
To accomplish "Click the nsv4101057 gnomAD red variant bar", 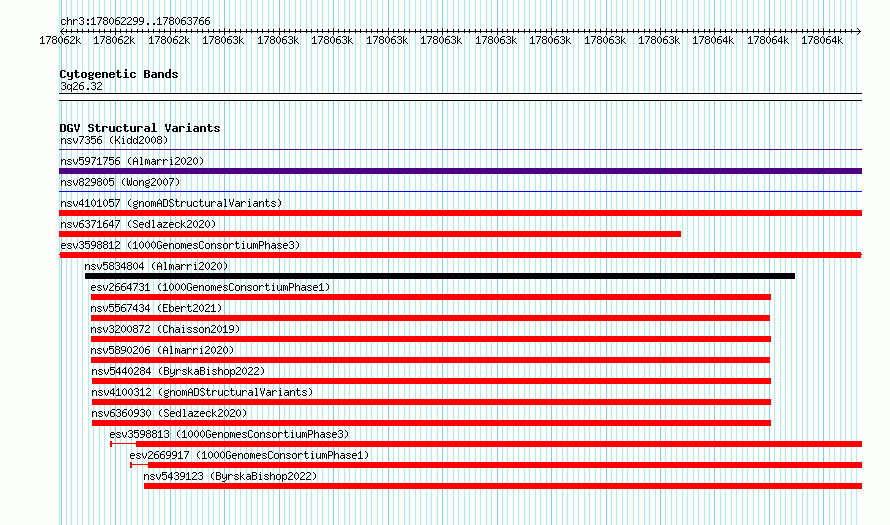I will click(x=460, y=213).
